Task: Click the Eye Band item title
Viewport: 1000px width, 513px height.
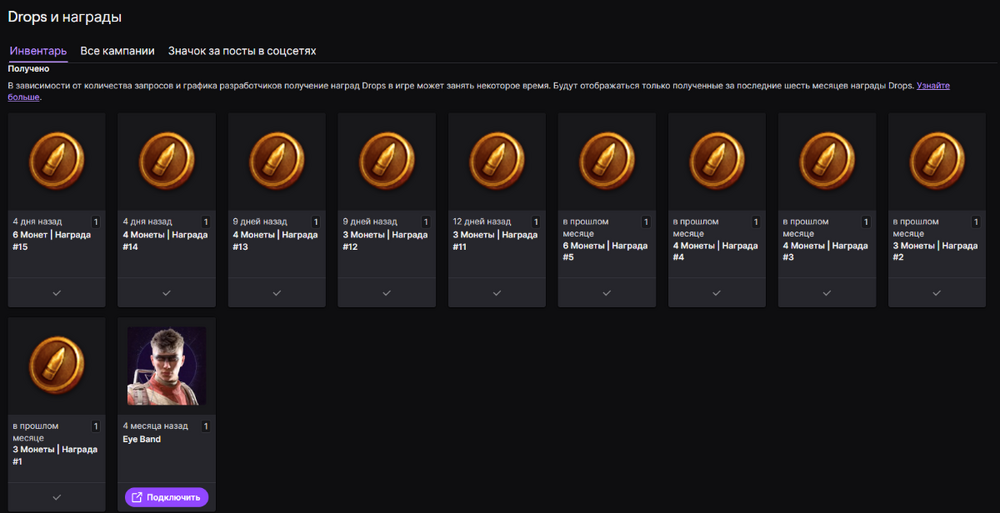Action: [x=142, y=439]
